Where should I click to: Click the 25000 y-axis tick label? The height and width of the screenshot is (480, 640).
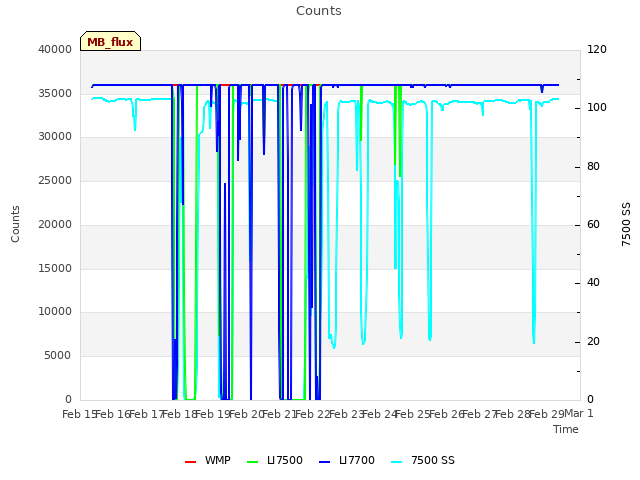[55, 180]
